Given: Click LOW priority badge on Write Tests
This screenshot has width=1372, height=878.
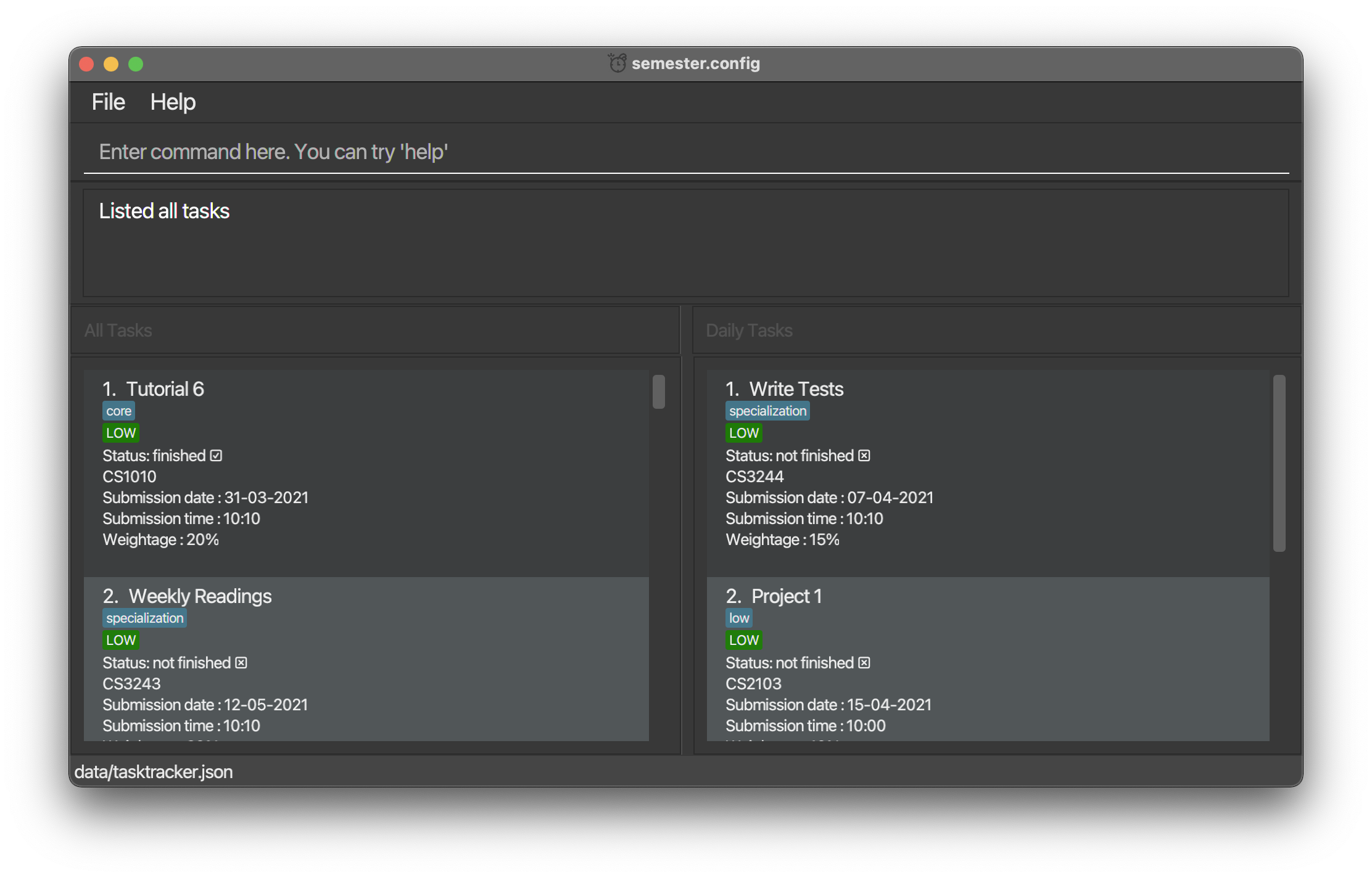Looking at the screenshot, I should [x=743, y=433].
